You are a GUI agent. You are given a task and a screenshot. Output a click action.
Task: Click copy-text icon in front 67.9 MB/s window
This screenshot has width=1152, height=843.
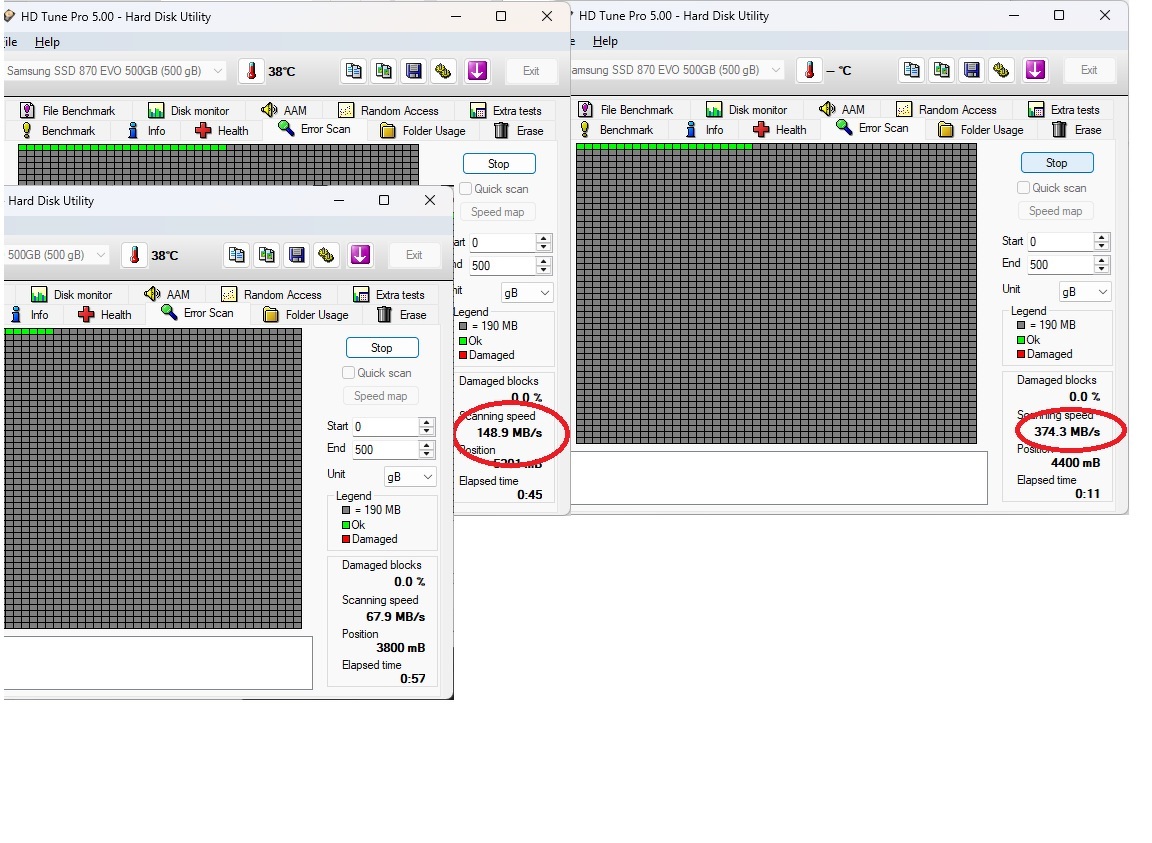pyautogui.click(x=237, y=254)
